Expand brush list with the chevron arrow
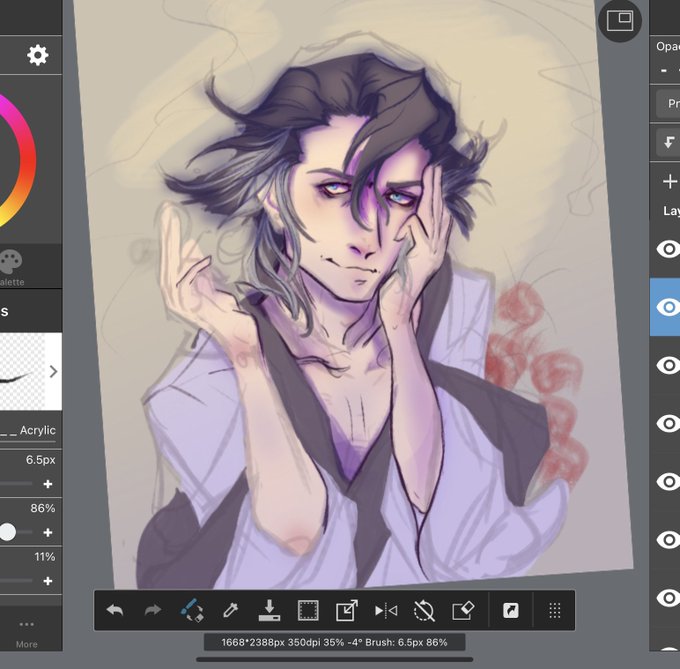 click(x=53, y=372)
